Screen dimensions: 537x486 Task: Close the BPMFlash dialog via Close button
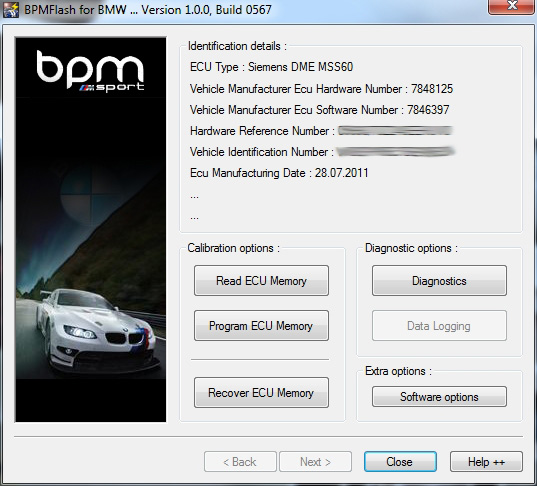point(400,462)
